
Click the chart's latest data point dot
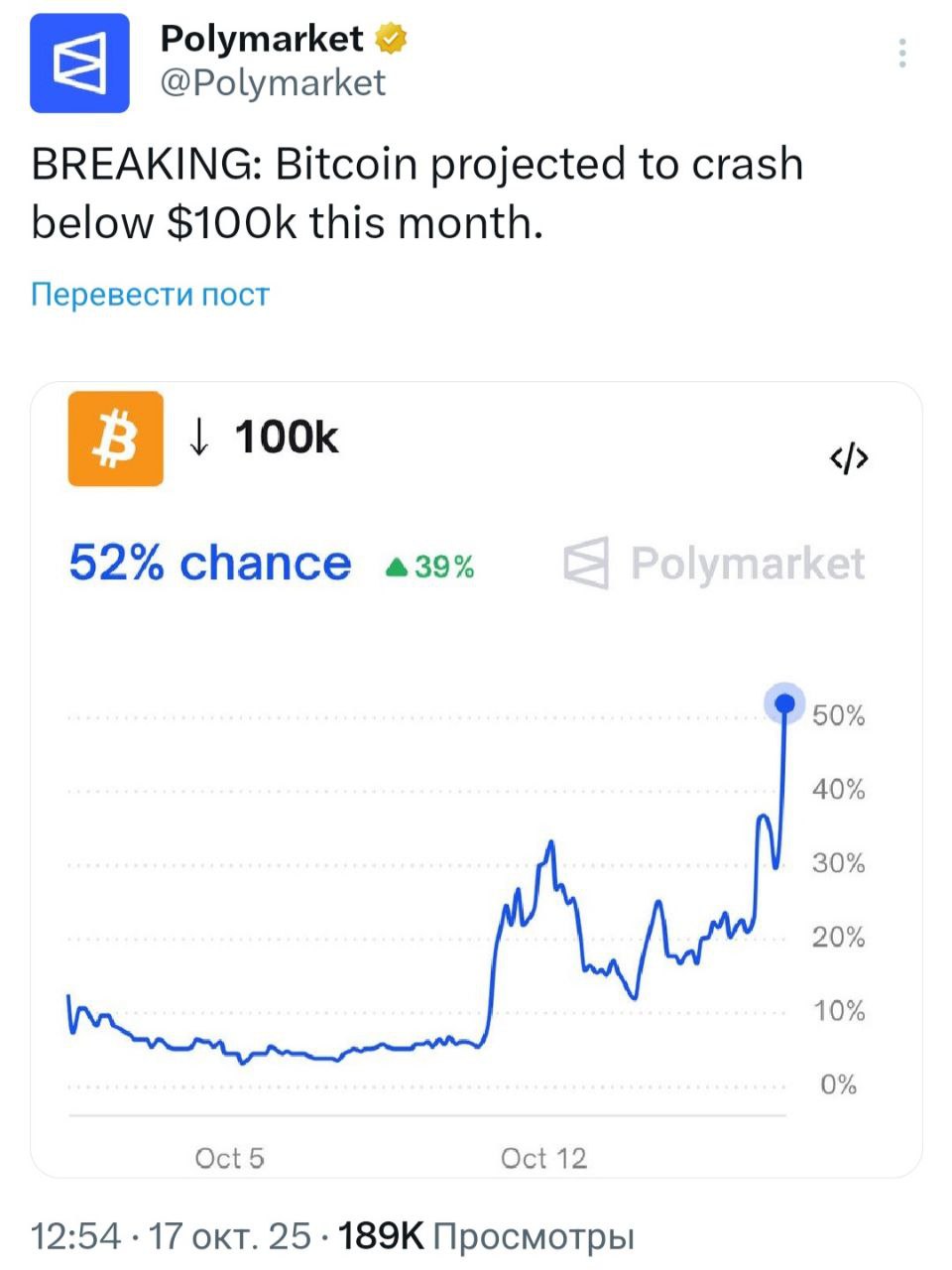784,703
